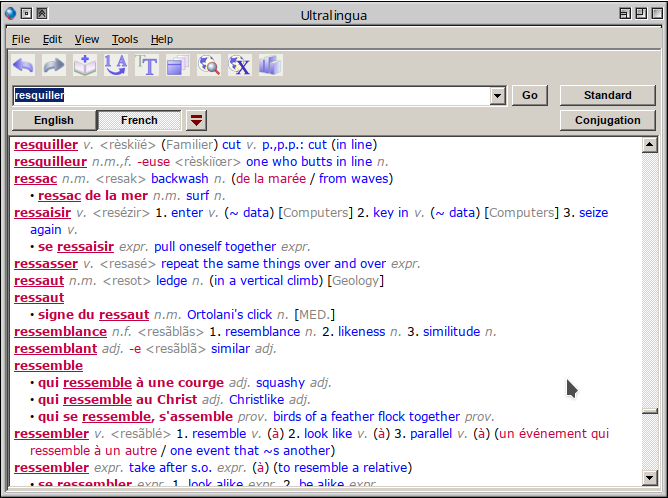This screenshot has width=668, height=498.
Task: Click 'pull oneself together' translation
Action: pos(215,247)
